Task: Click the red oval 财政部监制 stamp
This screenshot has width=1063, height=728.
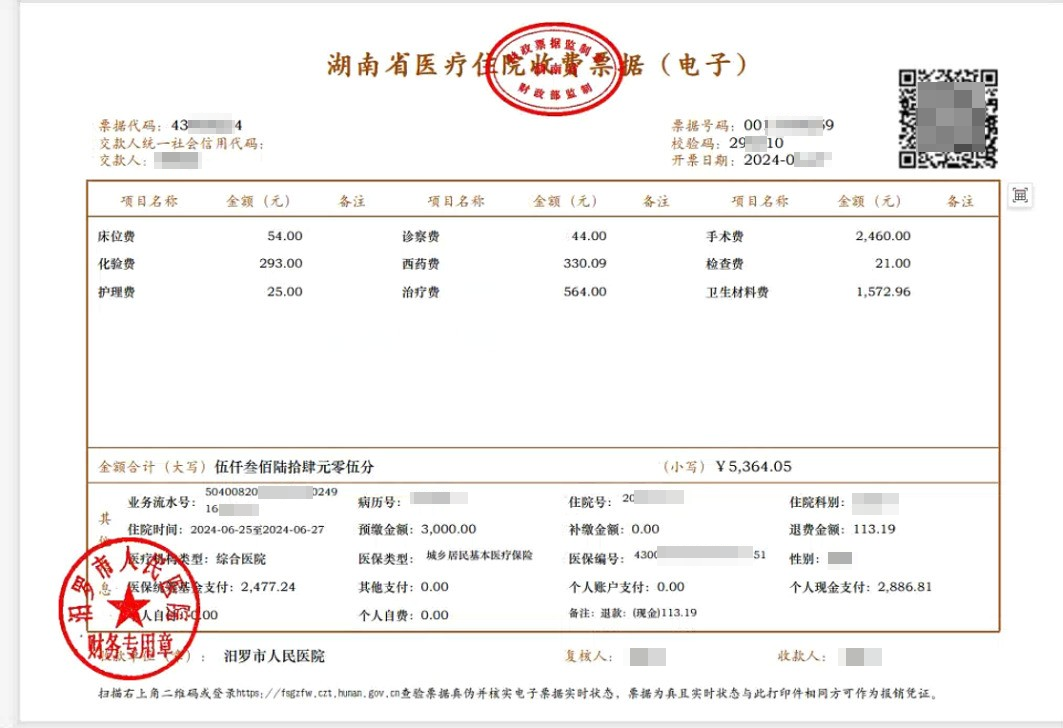Action: [x=555, y=68]
